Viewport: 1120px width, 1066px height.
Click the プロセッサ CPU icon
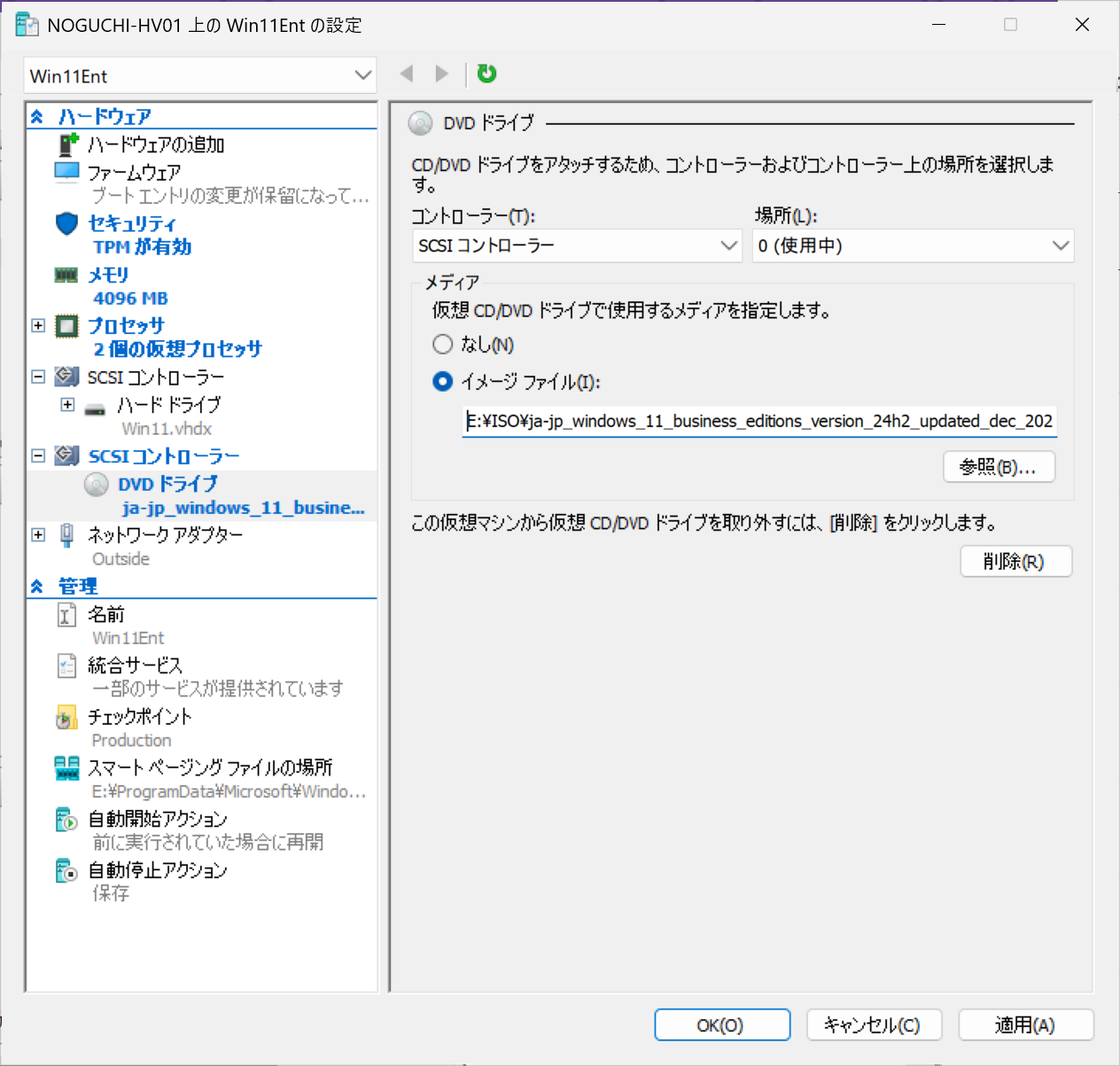pyautogui.click(x=67, y=326)
